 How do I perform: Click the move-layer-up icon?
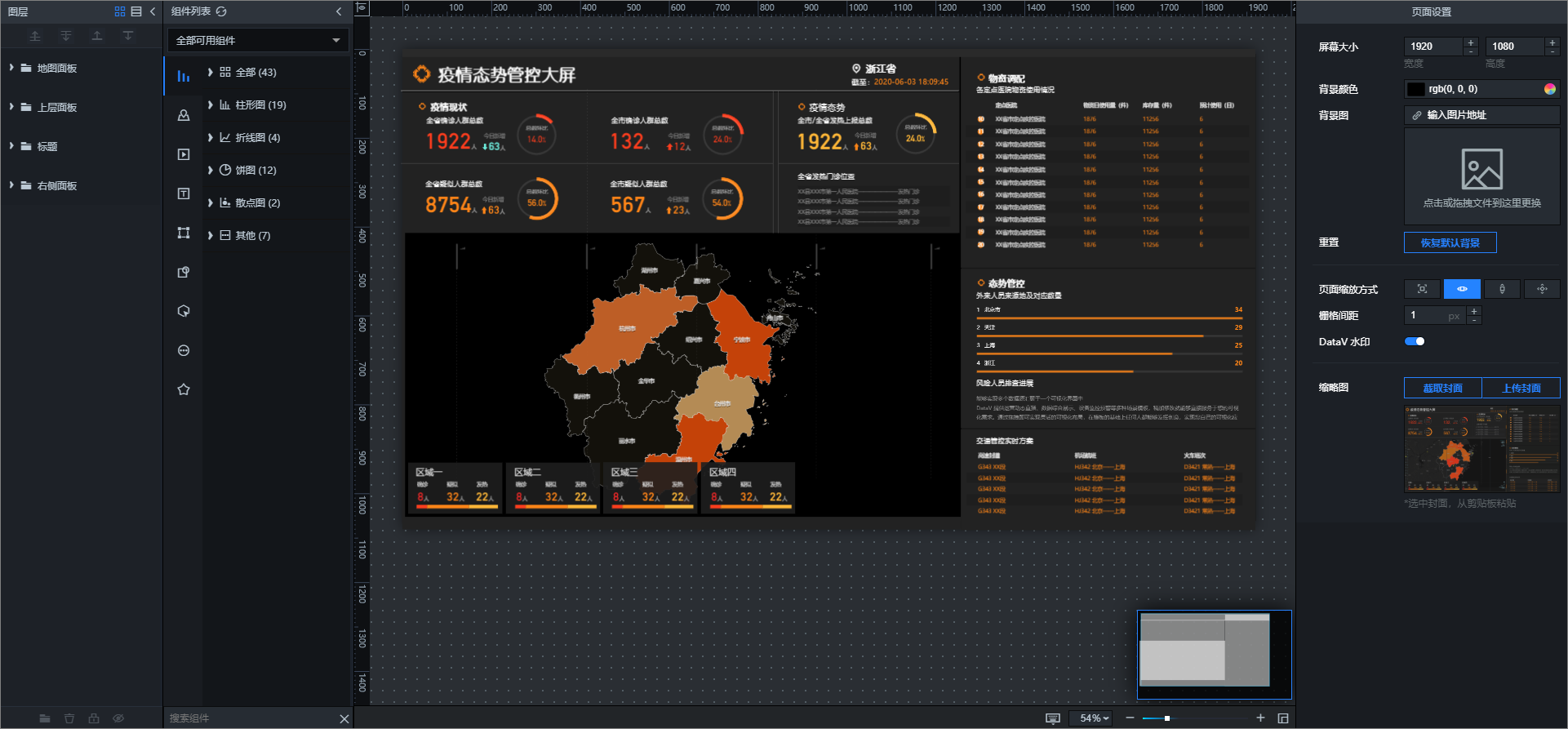[x=97, y=36]
